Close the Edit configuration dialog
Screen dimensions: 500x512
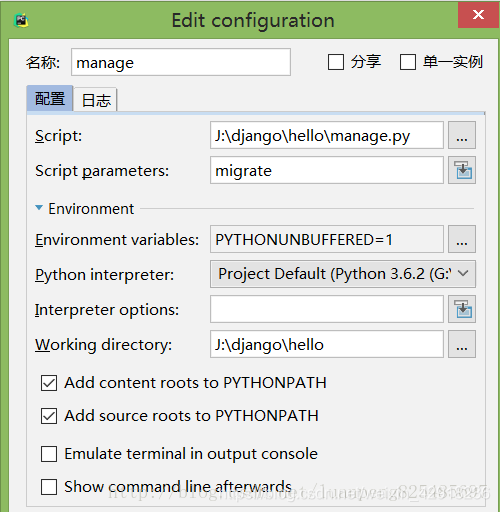pyautogui.click(x=479, y=15)
